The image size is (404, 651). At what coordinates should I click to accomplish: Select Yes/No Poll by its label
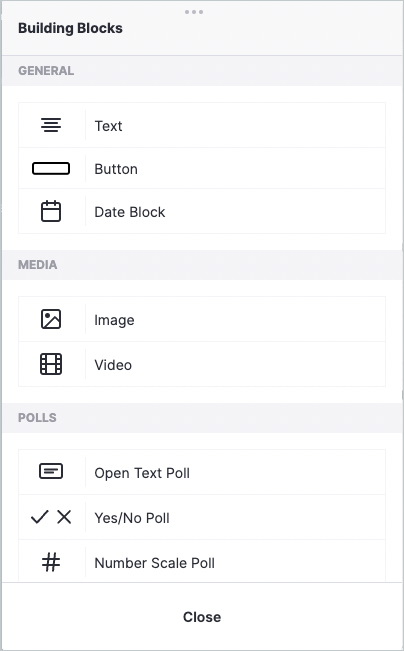pyautogui.click(x=132, y=518)
